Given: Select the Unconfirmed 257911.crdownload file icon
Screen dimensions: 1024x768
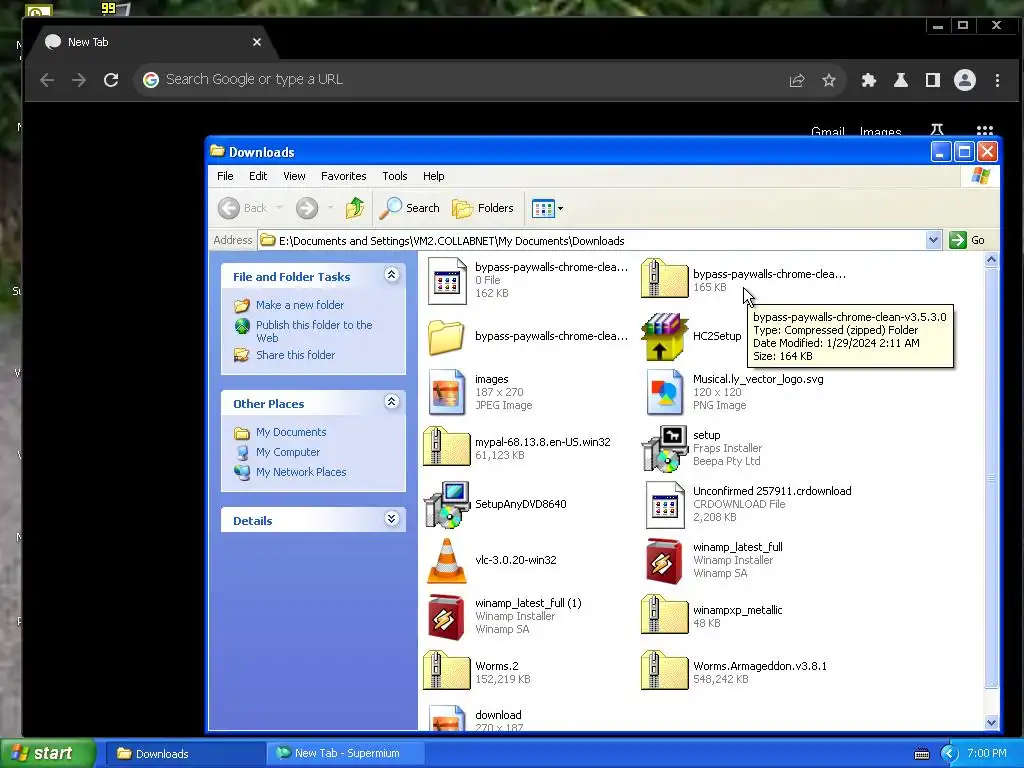Looking at the screenshot, I should coord(664,505).
